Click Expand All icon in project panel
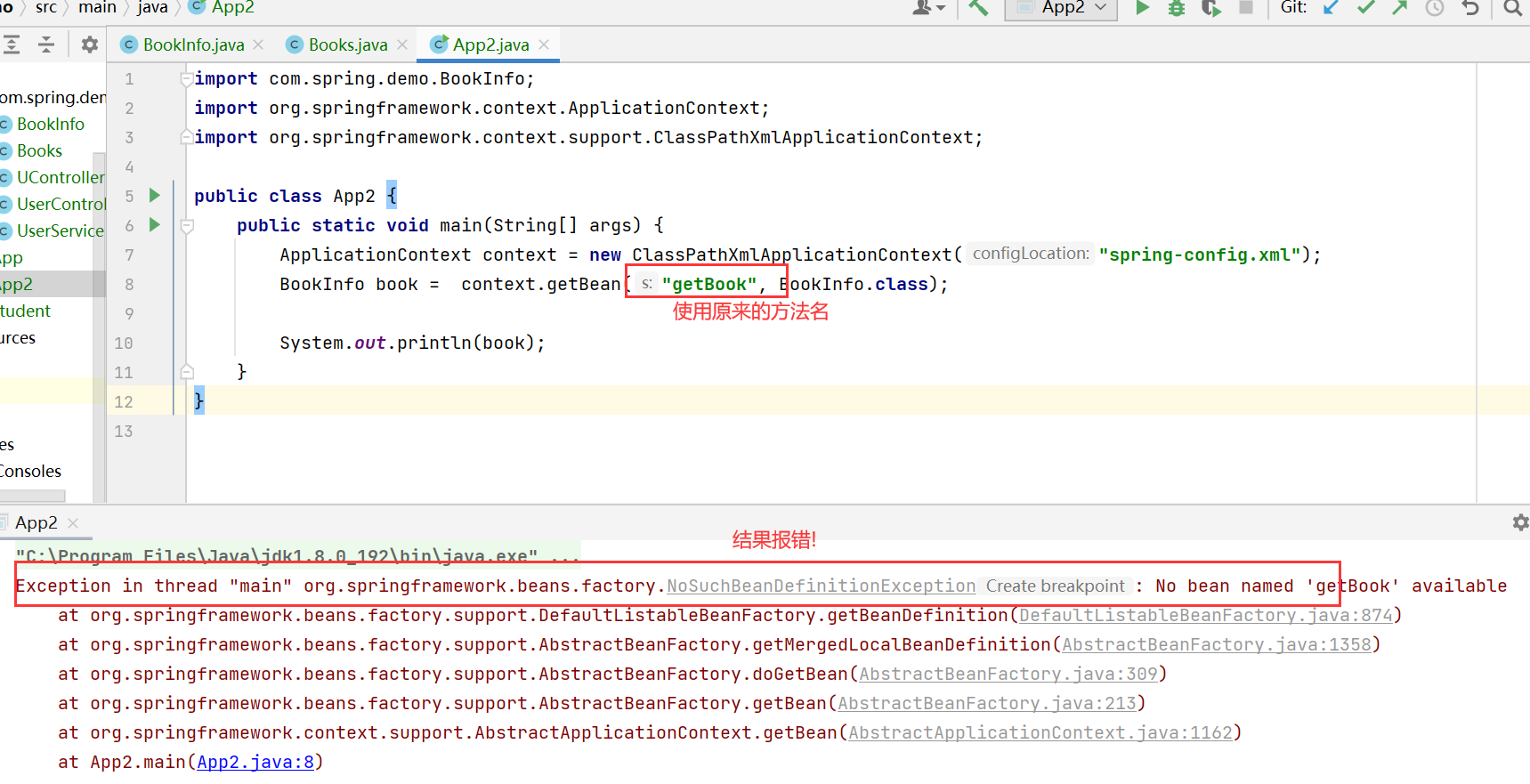 point(11,44)
